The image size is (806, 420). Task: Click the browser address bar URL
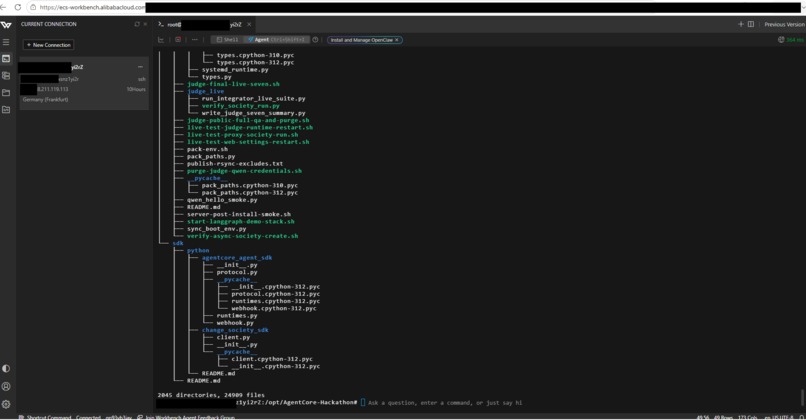point(93,7)
